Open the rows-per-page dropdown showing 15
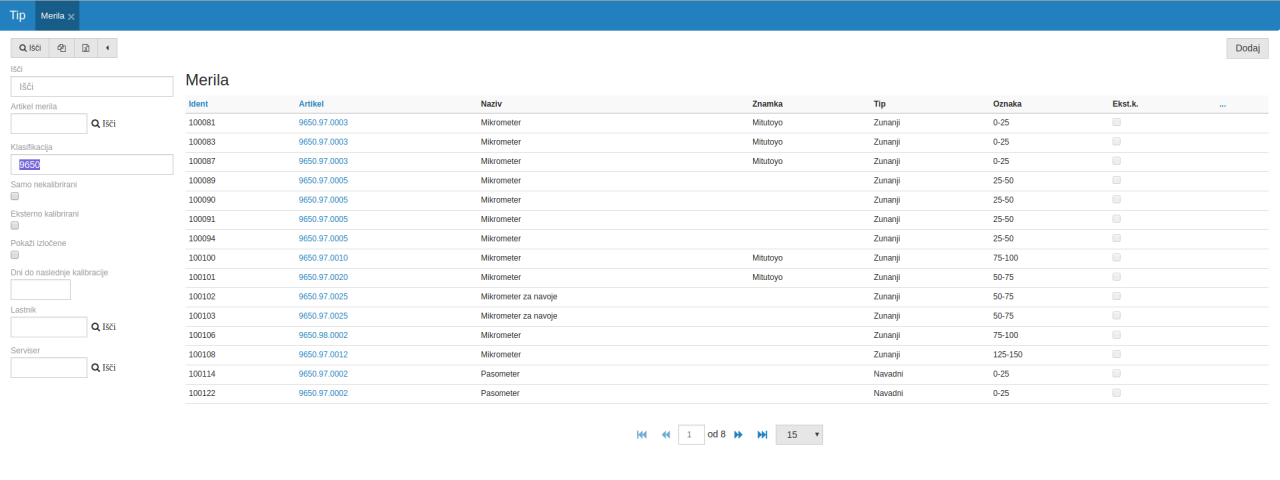 799,435
